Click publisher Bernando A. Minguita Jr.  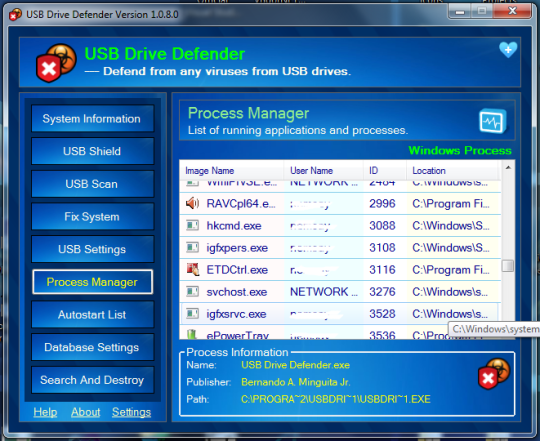[295, 382]
